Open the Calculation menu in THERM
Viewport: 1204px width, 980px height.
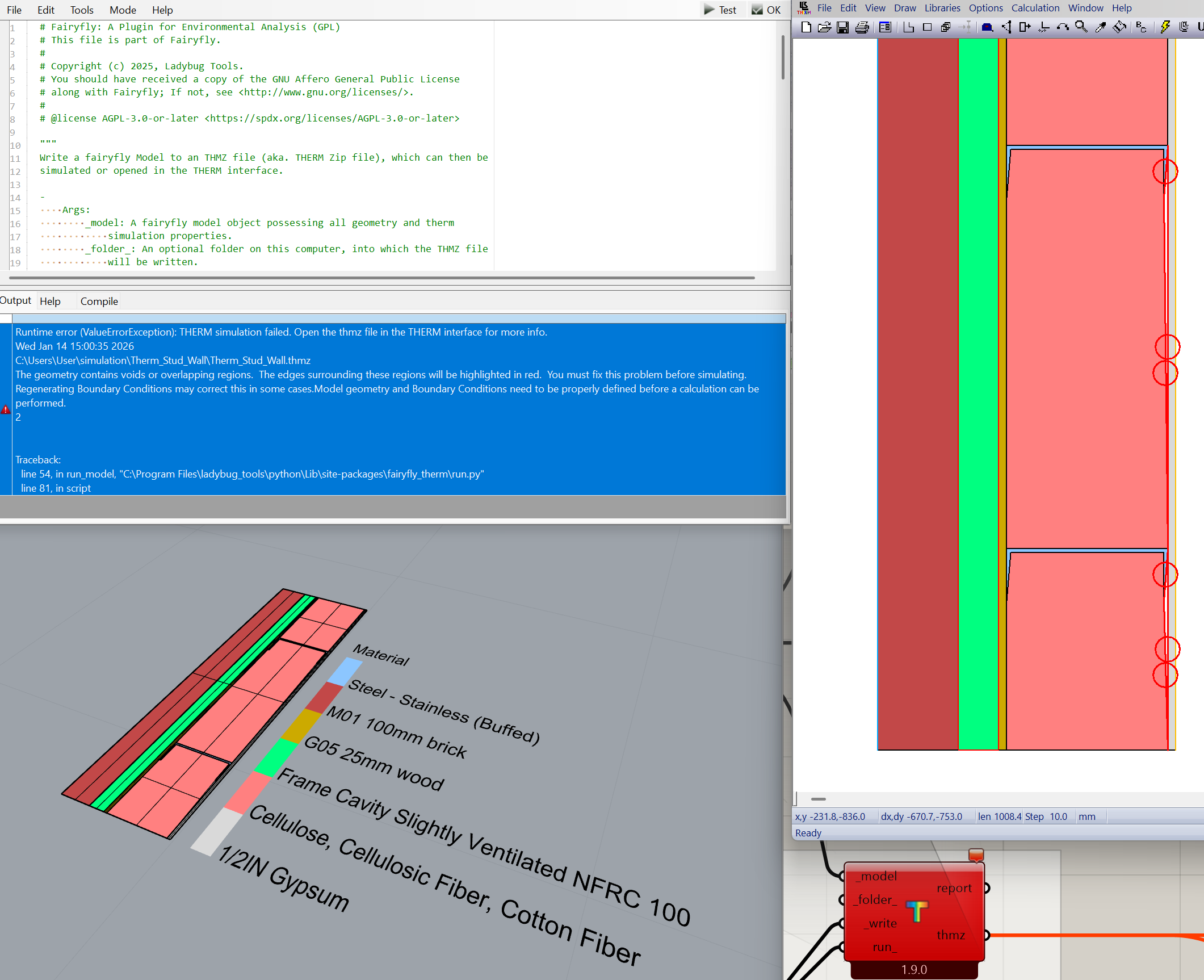tap(1035, 8)
